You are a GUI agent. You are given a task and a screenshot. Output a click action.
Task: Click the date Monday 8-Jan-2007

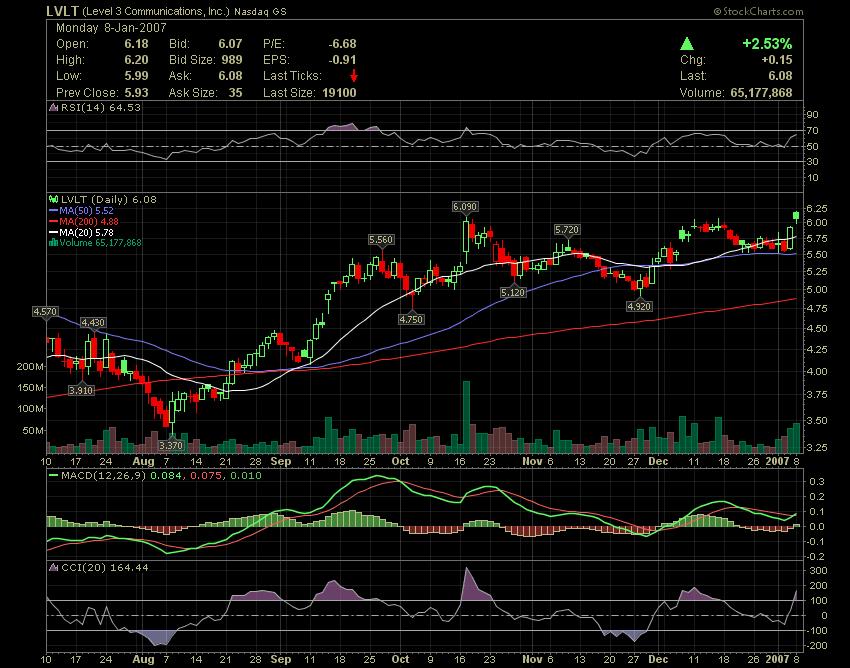pos(111,28)
